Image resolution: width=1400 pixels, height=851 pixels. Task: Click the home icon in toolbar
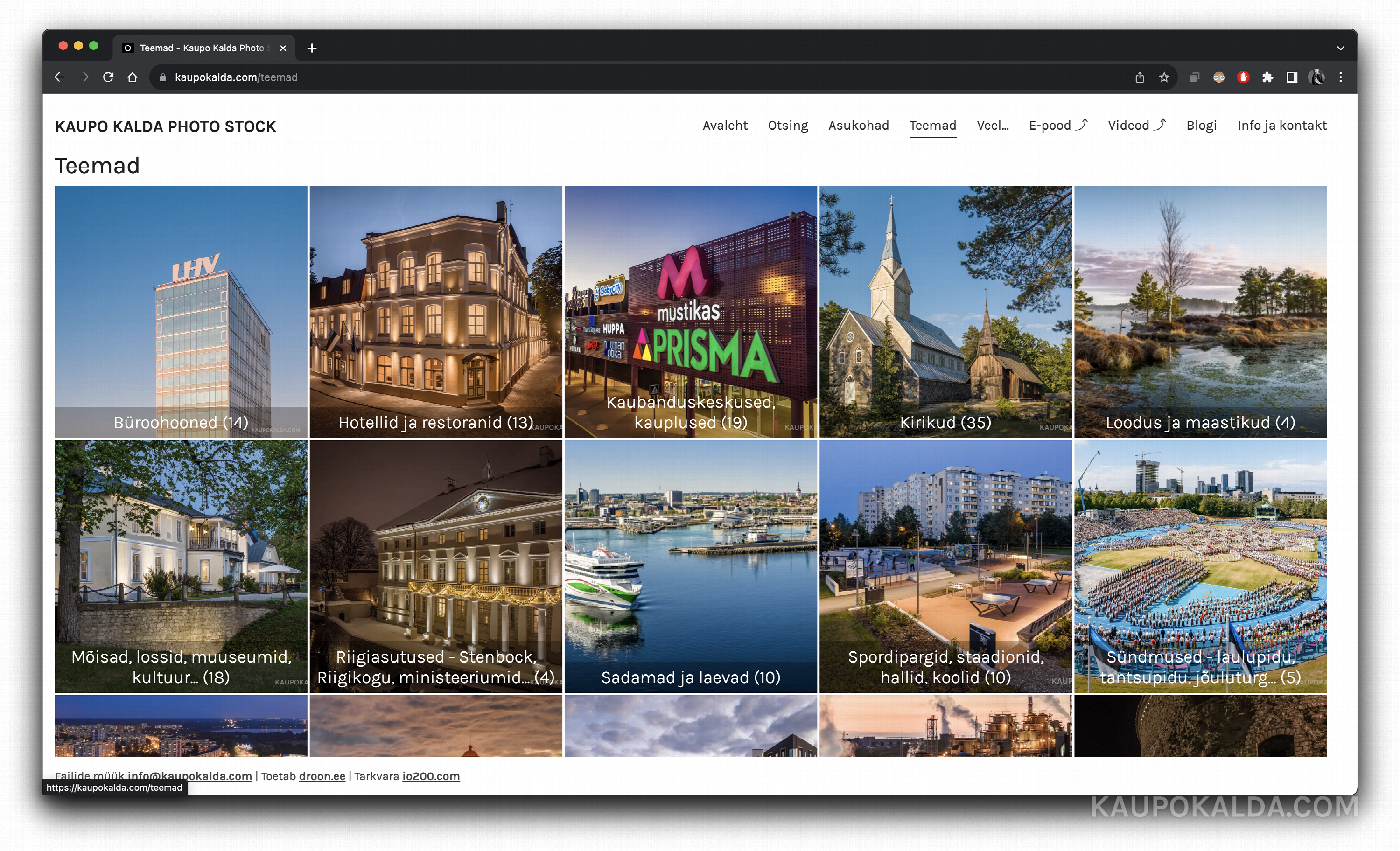(133, 77)
